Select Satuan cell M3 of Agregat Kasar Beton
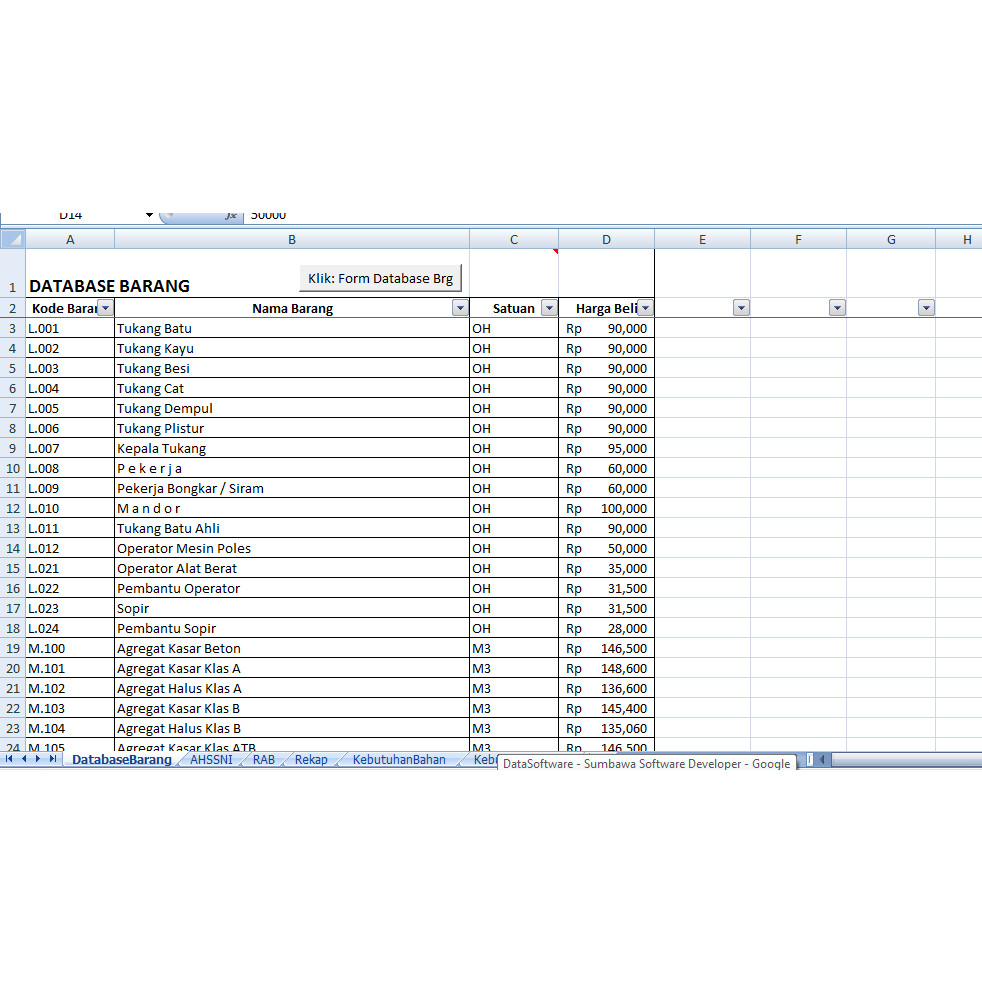The width and height of the screenshot is (982, 982). point(514,648)
